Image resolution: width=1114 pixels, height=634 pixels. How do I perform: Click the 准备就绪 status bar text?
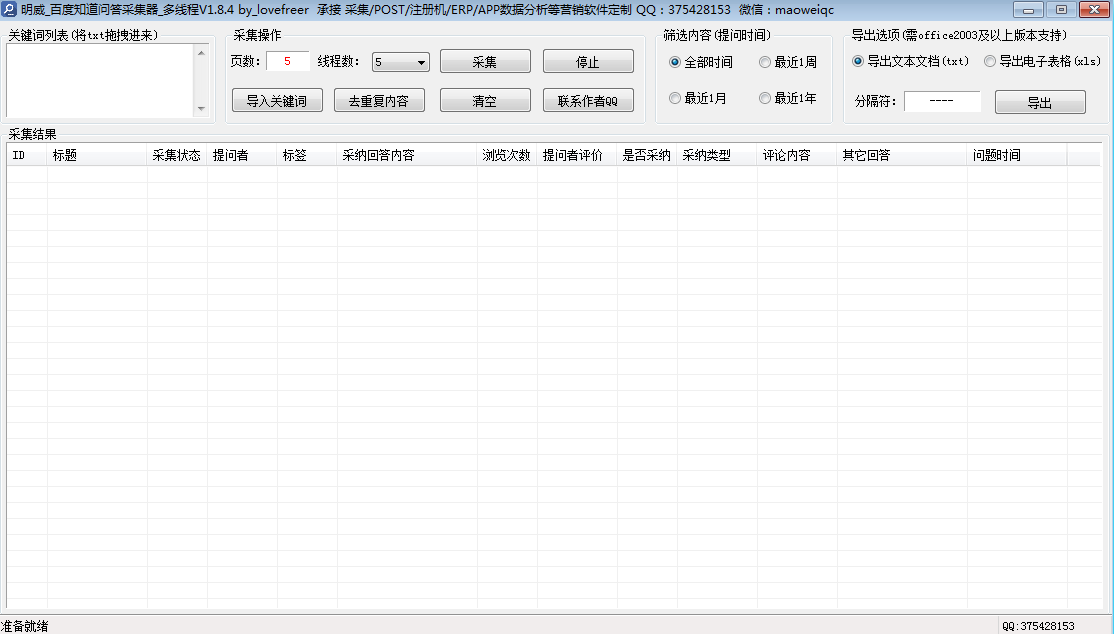[25, 625]
